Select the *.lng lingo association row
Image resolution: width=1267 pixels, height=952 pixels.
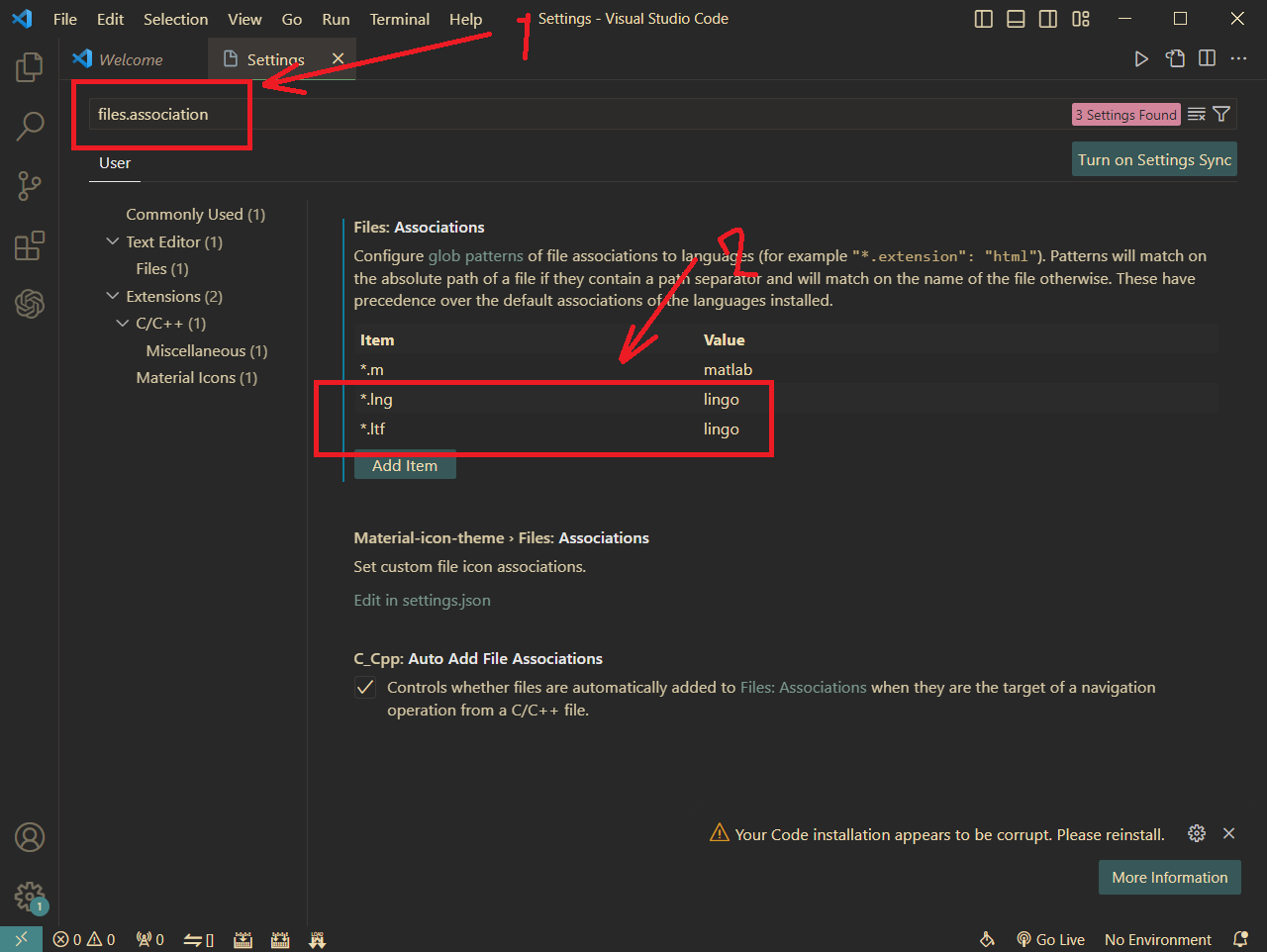click(x=786, y=399)
